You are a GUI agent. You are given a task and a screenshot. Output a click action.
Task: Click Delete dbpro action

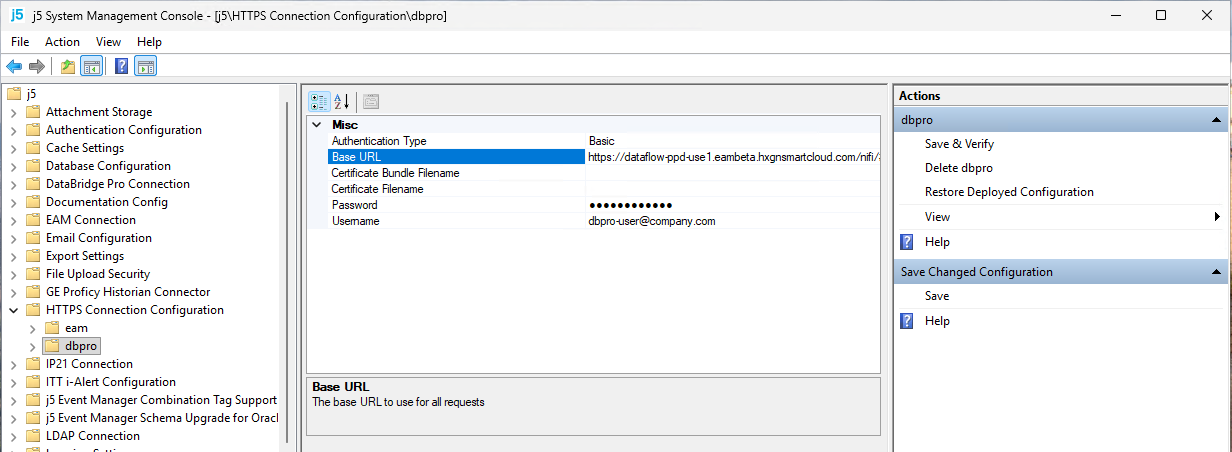coord(958,168)
